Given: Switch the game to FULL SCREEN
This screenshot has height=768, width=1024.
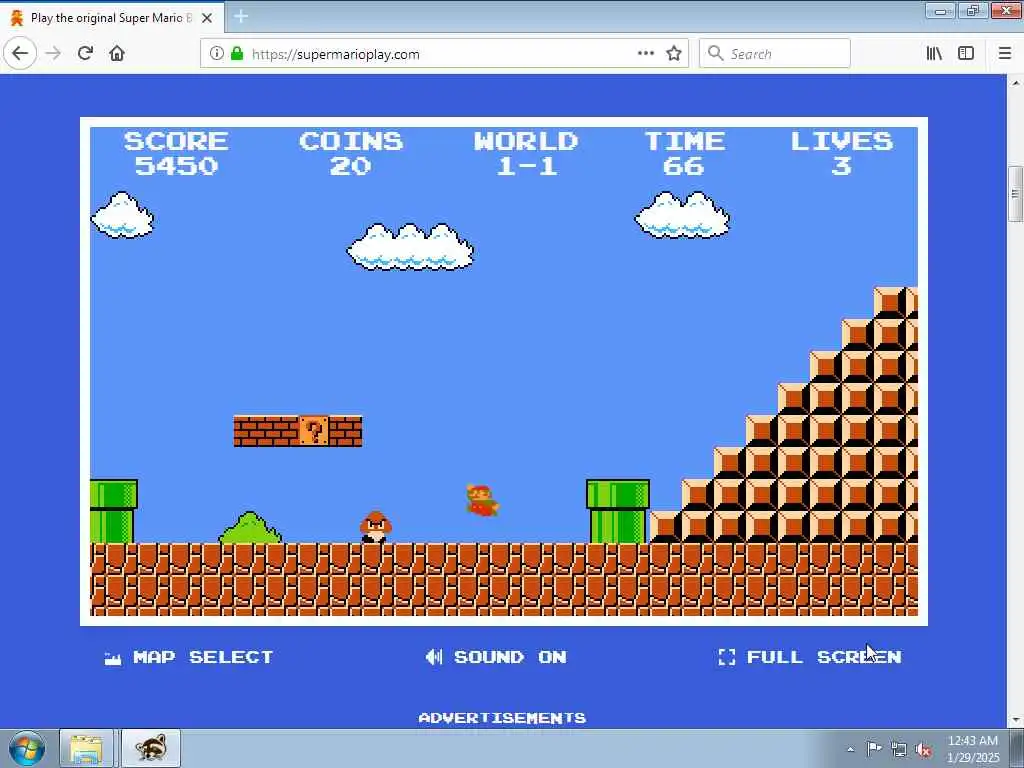Looking at the screenshot, I should [x=810, y=657].
